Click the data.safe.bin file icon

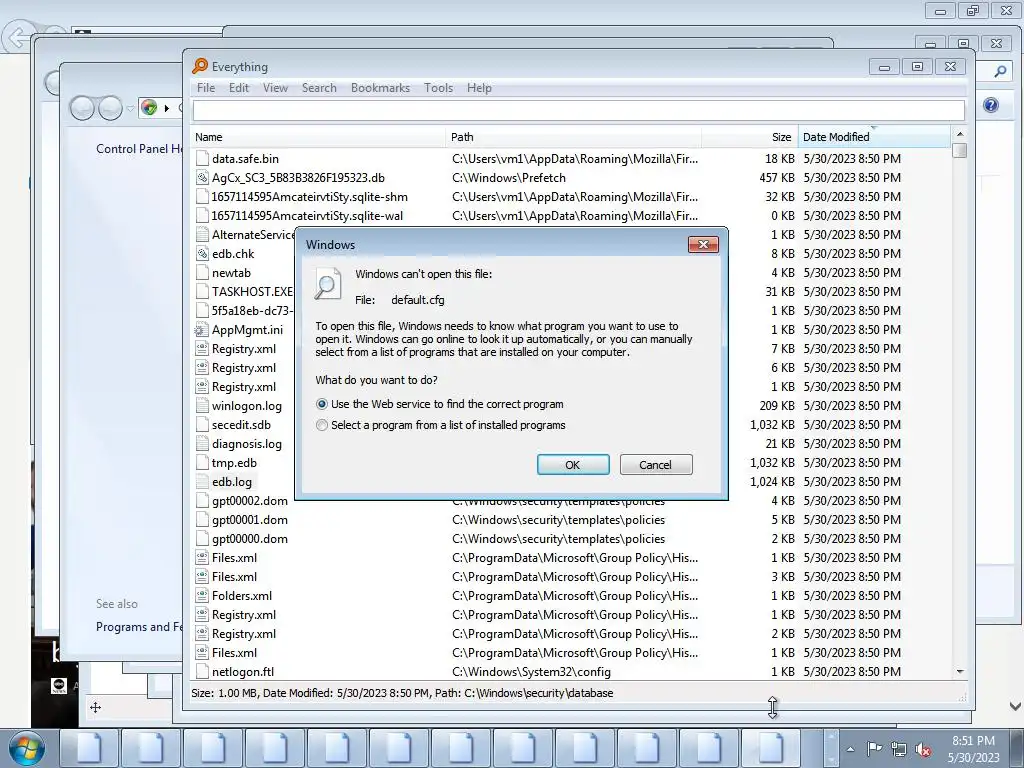[202, 159]
